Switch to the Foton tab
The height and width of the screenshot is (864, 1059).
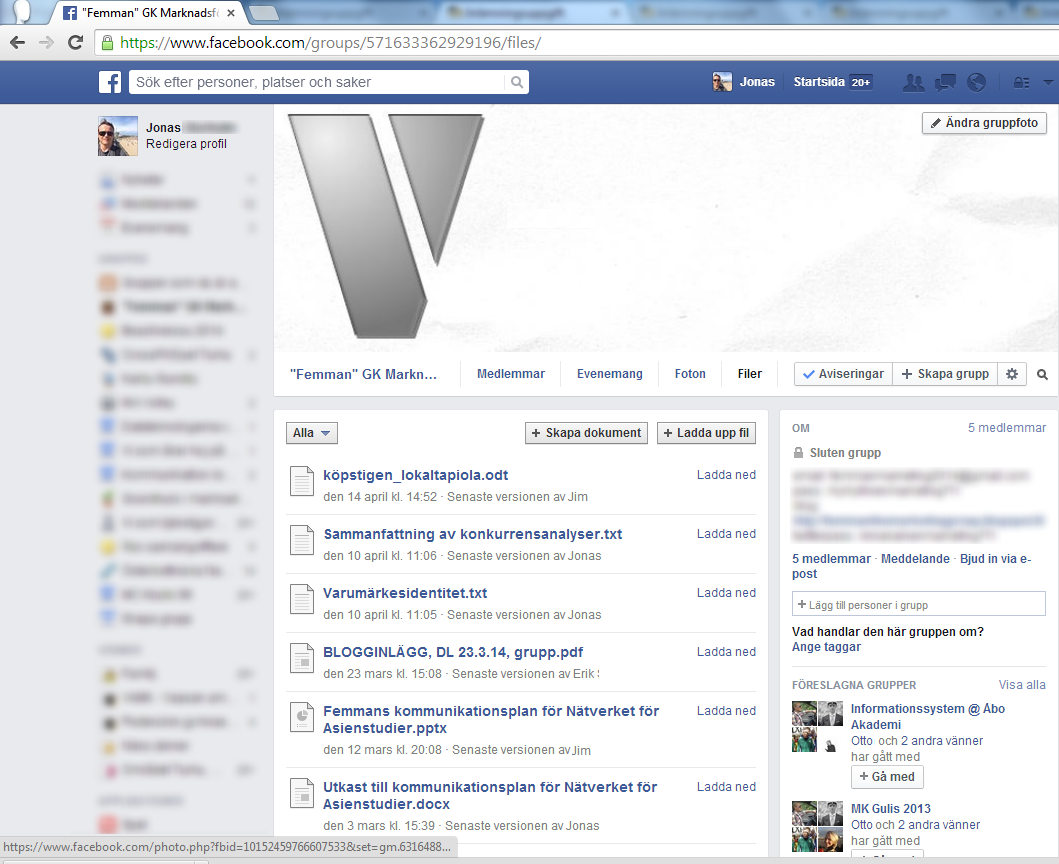click(690, 374)
